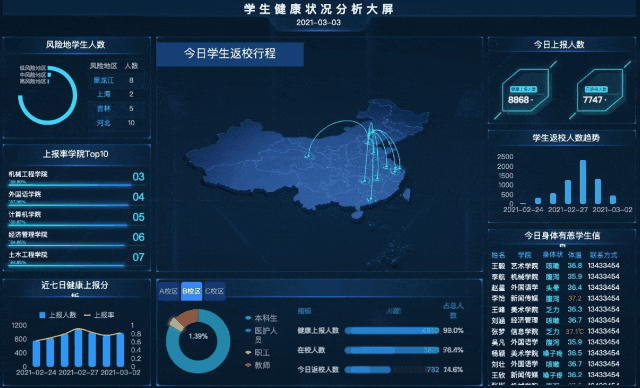Click the 99.0% percentage value
Viewport: 640px width, 388px height.
click(453, 330)
